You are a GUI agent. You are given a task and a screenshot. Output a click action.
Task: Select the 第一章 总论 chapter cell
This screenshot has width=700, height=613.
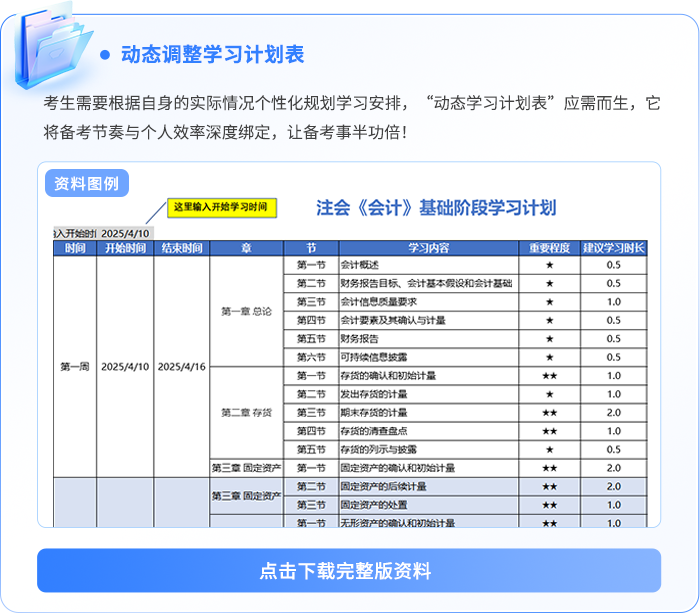tap(246, 311)
